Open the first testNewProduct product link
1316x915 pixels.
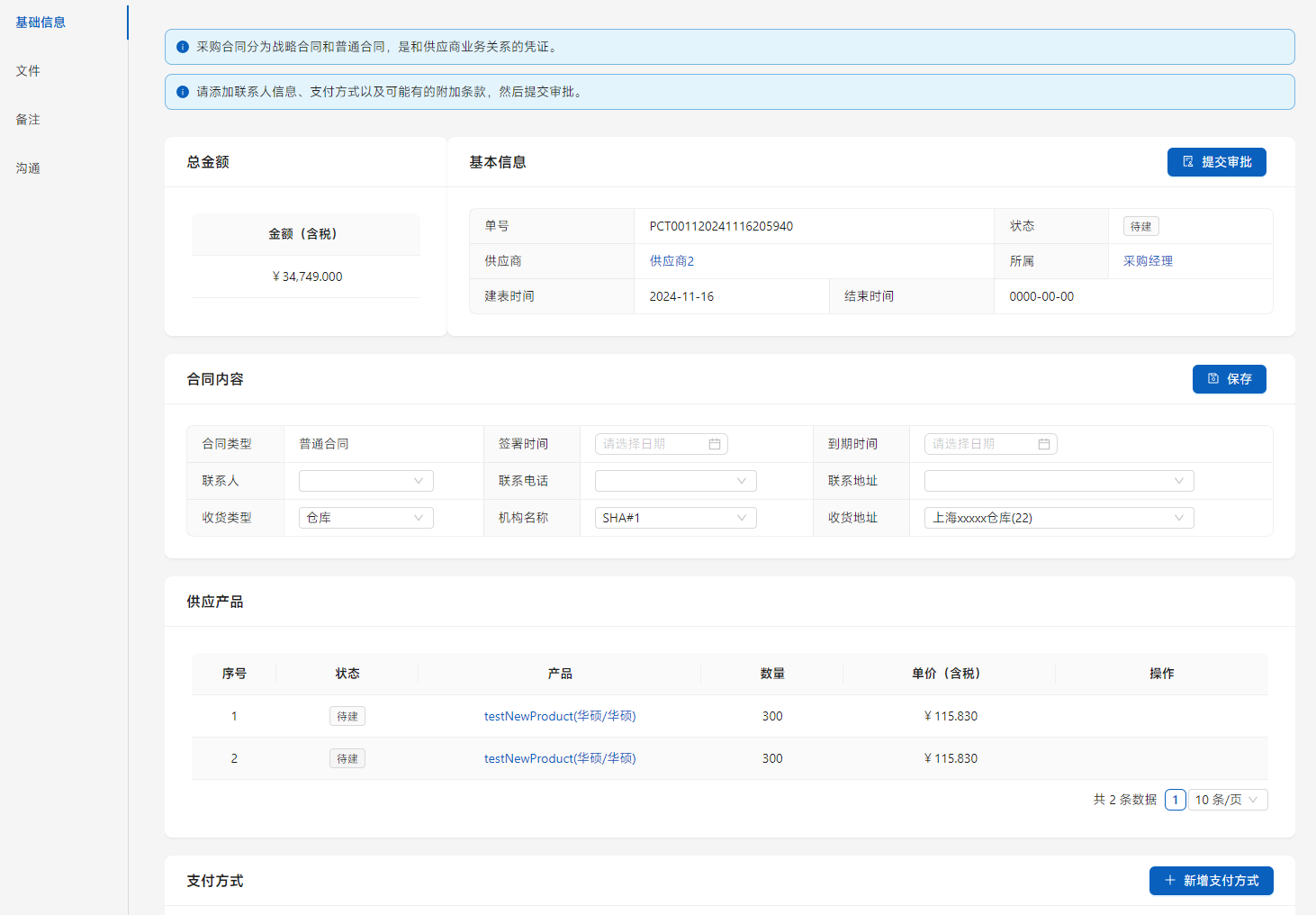click(560, 716)
